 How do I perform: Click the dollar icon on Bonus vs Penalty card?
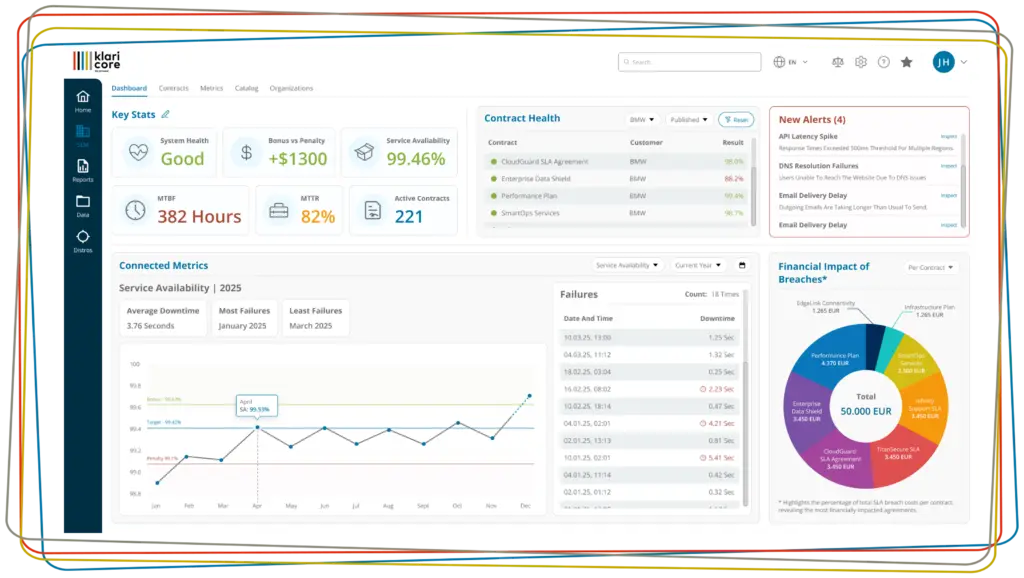tap(246, 152)
